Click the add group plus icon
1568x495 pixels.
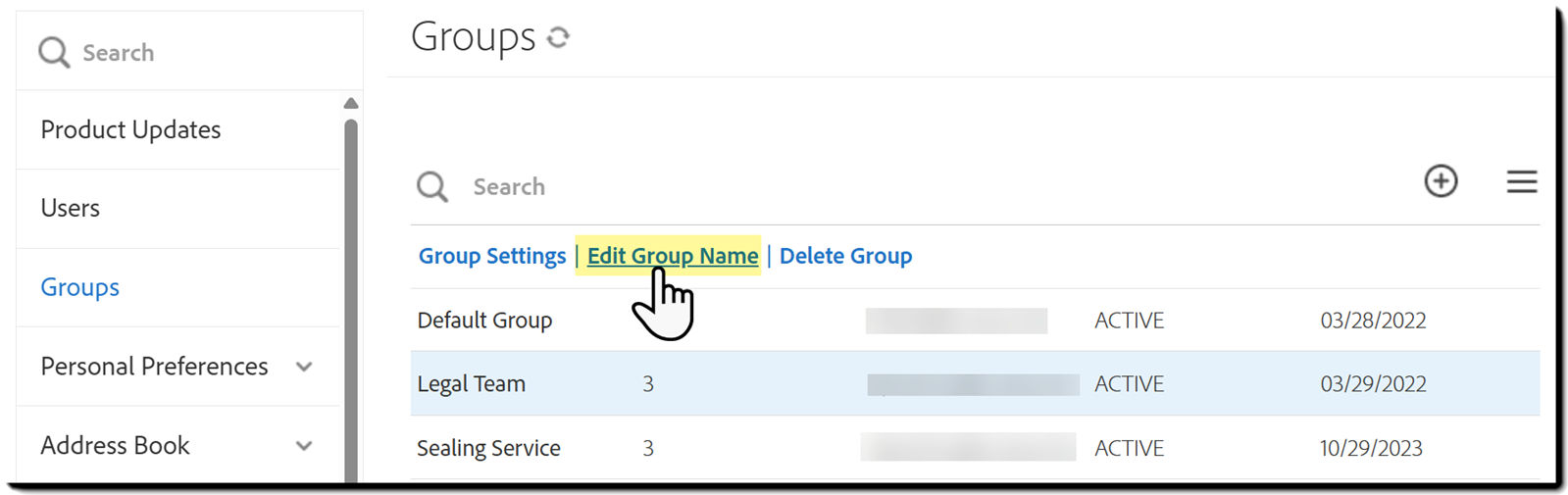pyautogui.click(x=1441, y=181)
